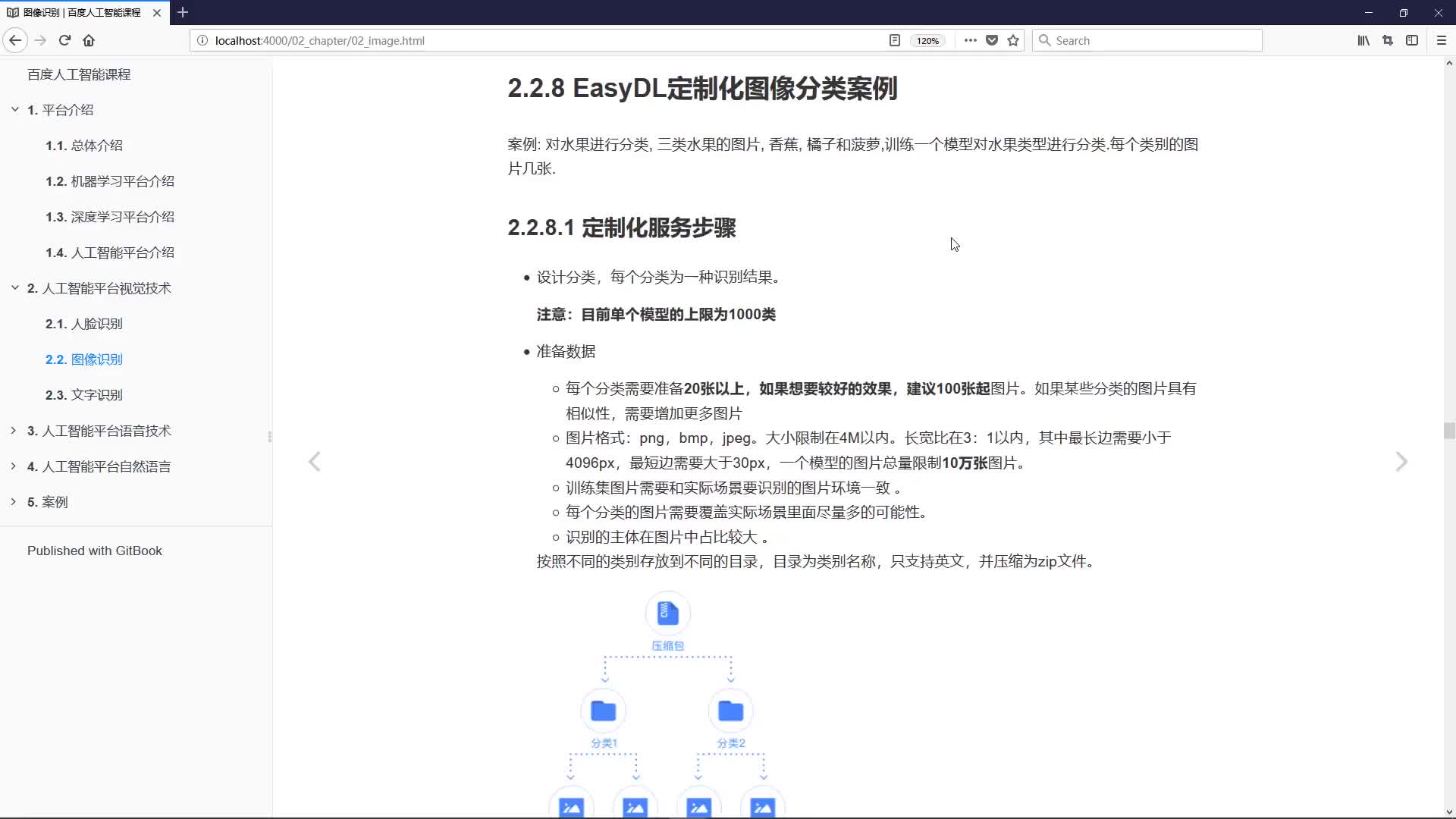Select the 图像识别 | 百度人工智能课程 tab

tap(83, 12)
